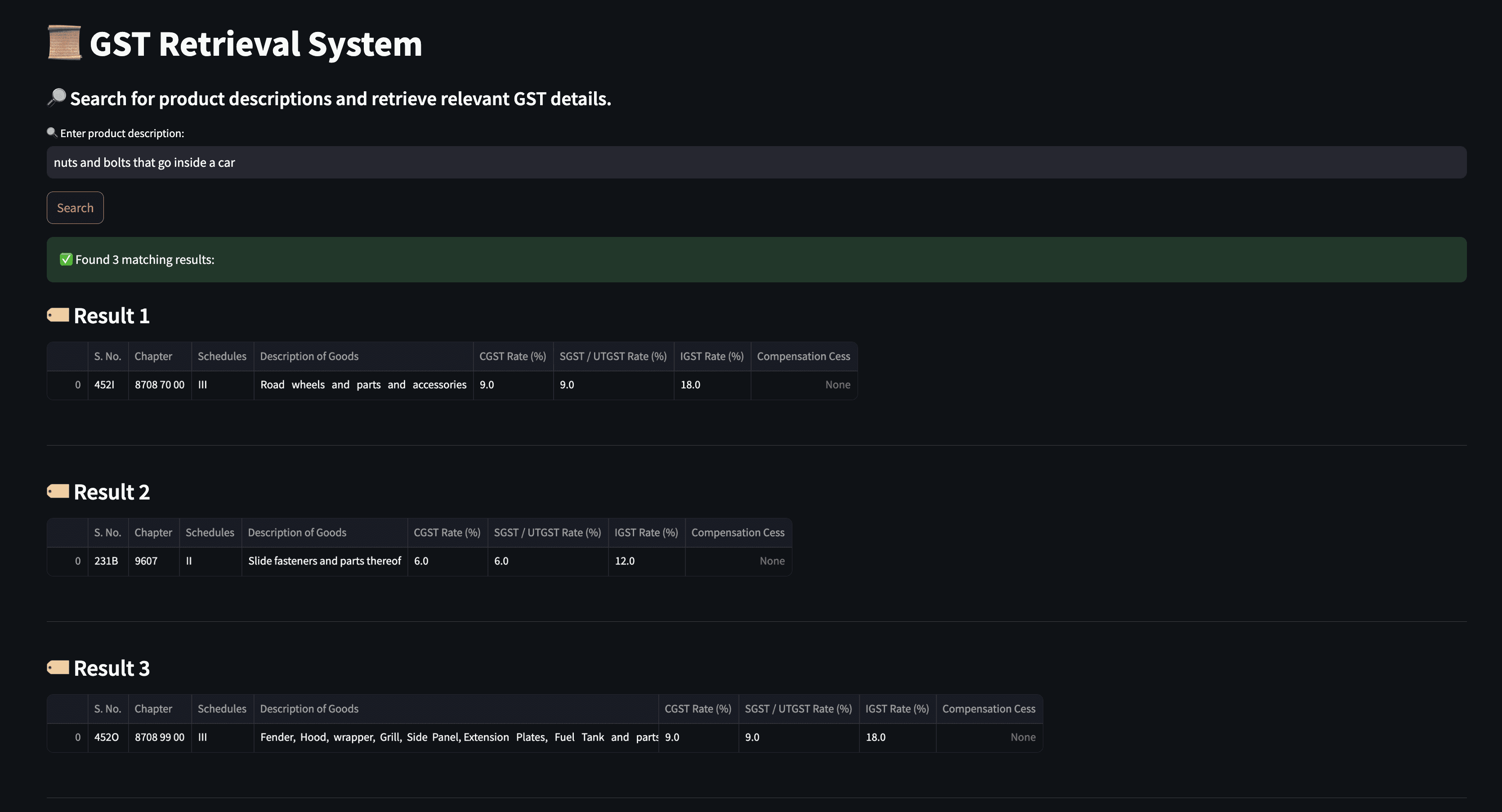Viewport: 1502px width, 812px height.
Task: Click the label tag icon beside Result 3
Action: pyautogui.click(x=58, y=667)
